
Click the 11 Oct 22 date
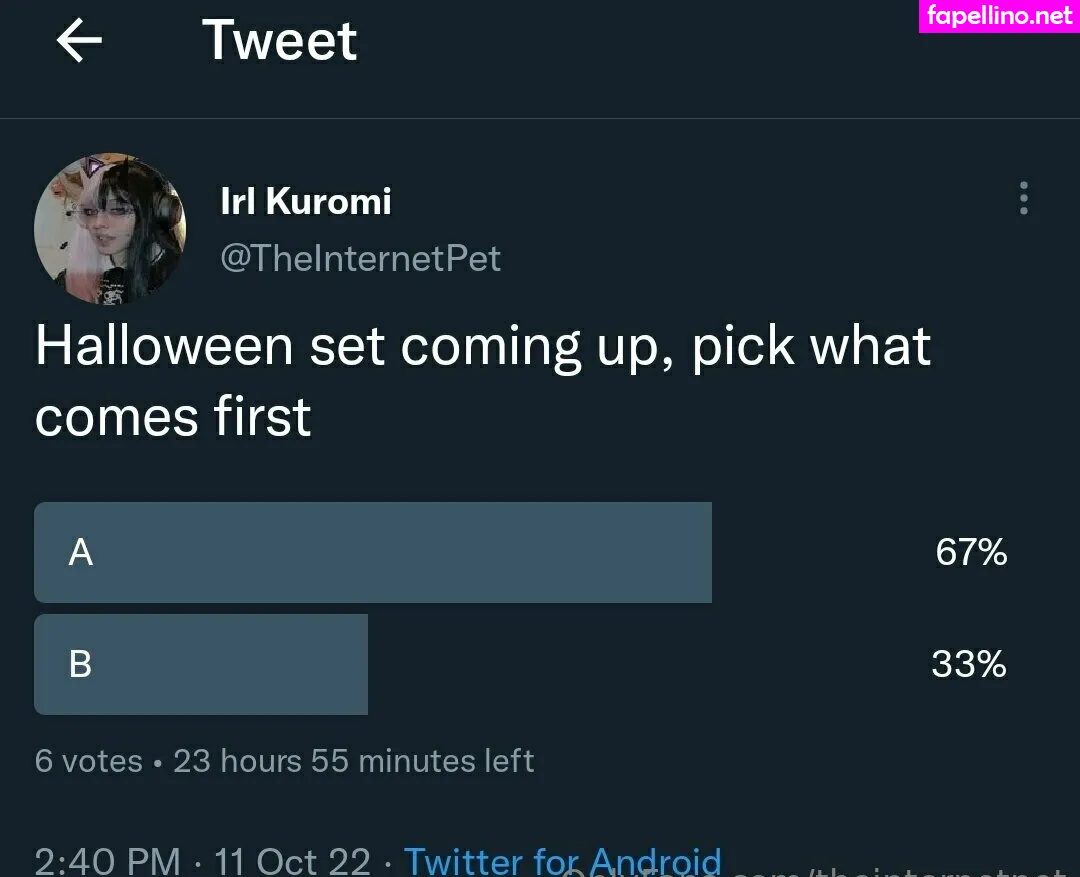pyautogui.click(x=292, y=861)
